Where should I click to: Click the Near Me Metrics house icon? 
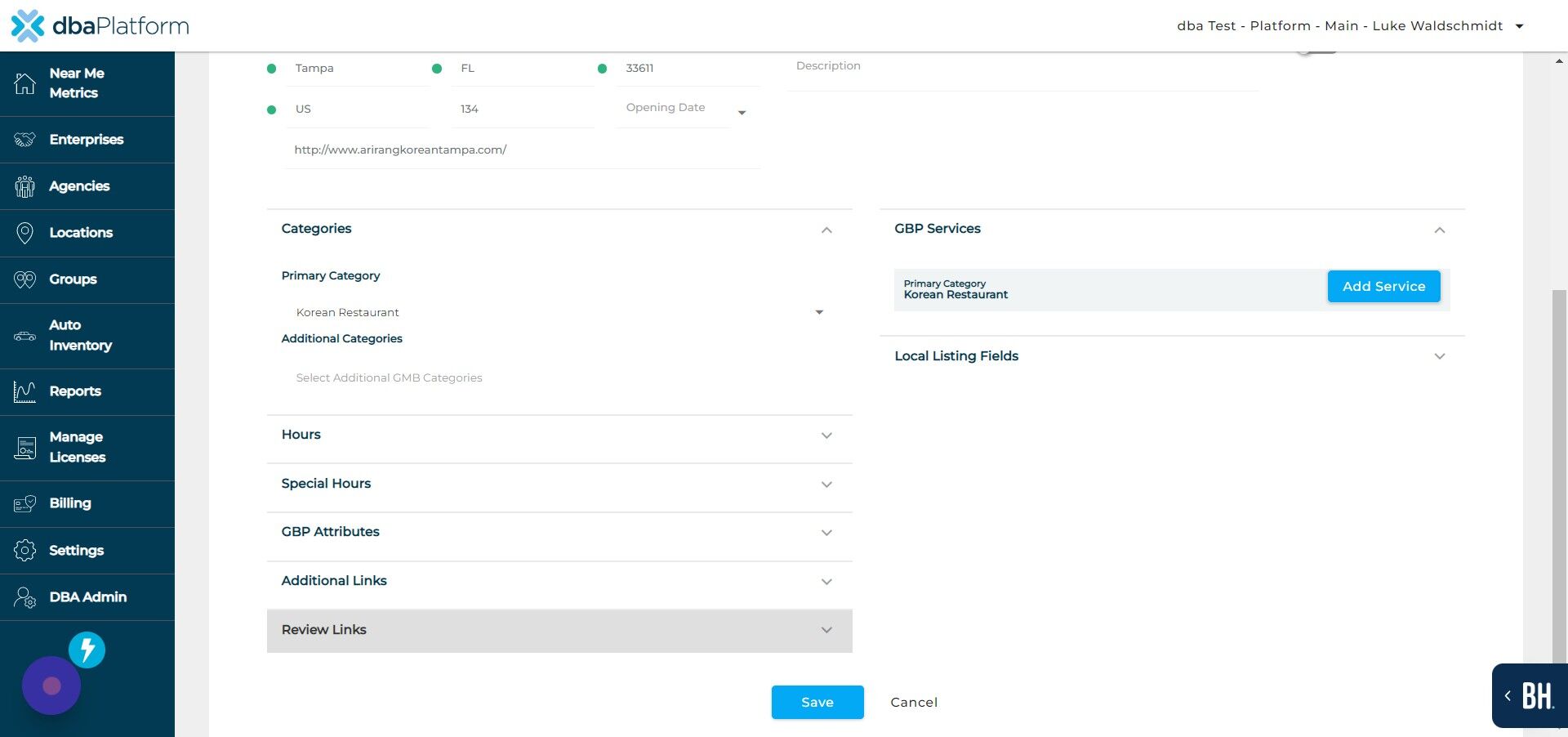tap(24, 83)
